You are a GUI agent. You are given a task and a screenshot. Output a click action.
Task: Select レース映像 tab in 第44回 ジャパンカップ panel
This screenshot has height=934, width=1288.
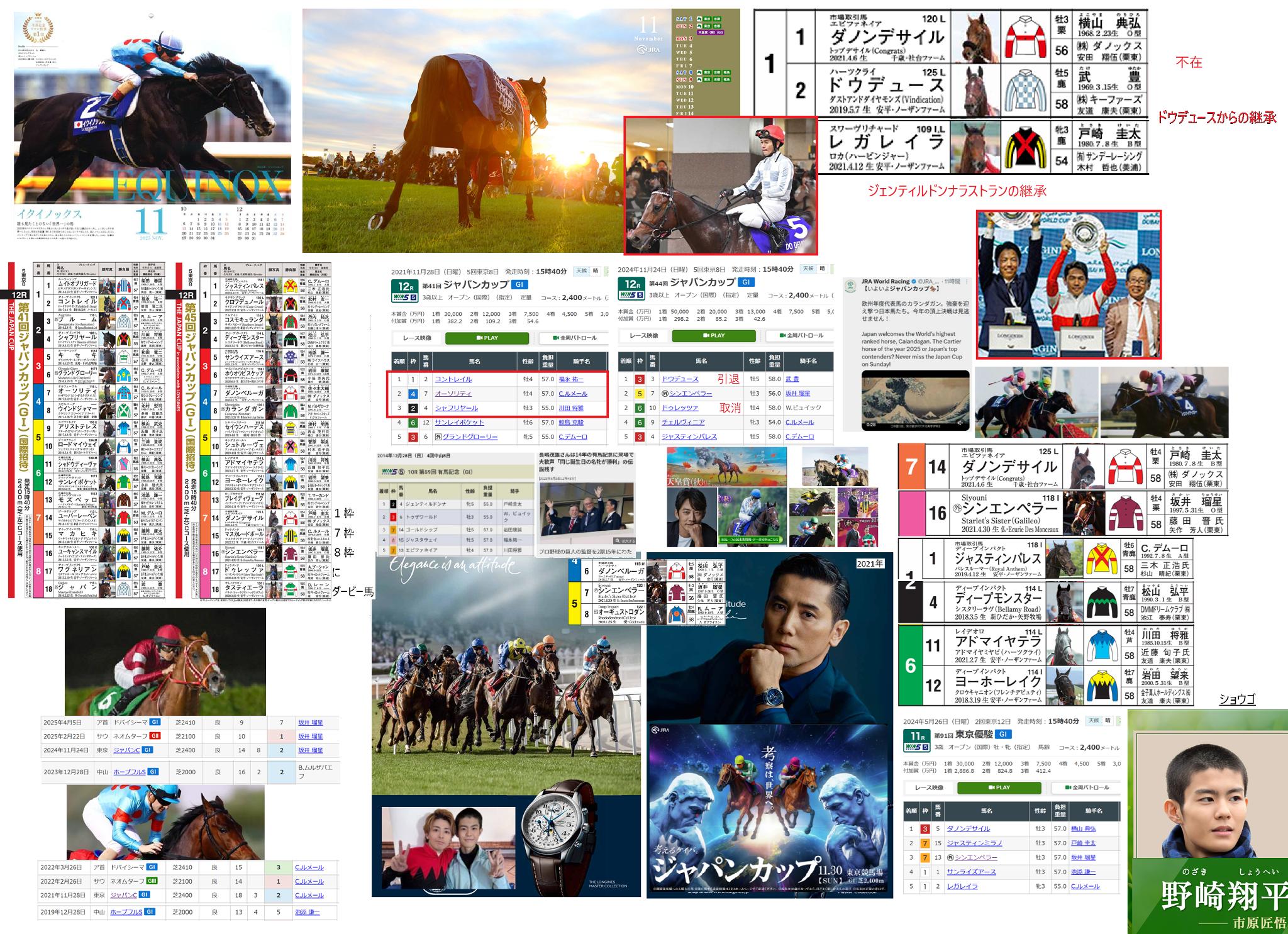pos(643,336)
